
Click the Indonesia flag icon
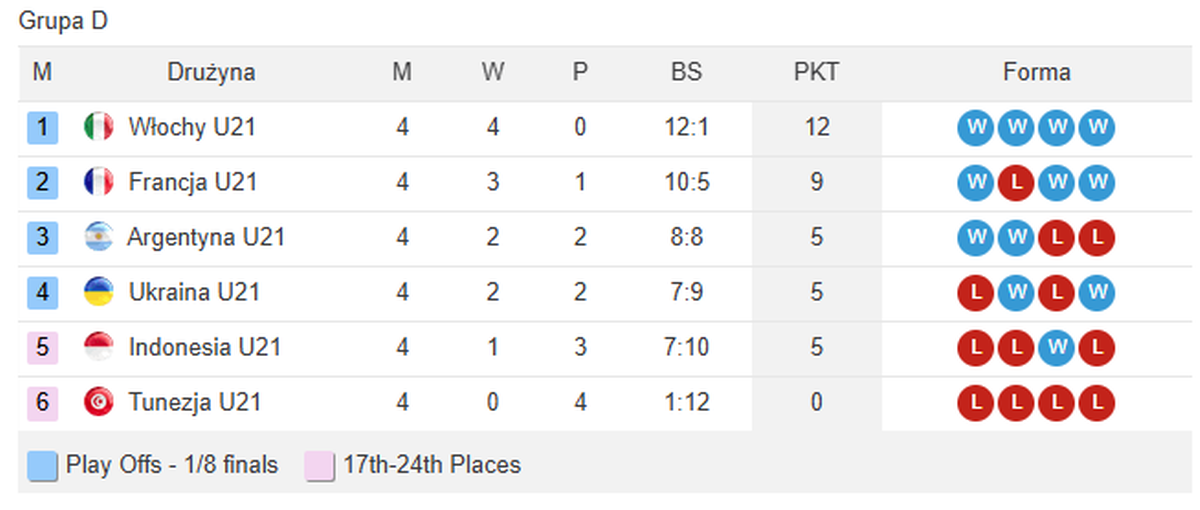tap(98, 348)
